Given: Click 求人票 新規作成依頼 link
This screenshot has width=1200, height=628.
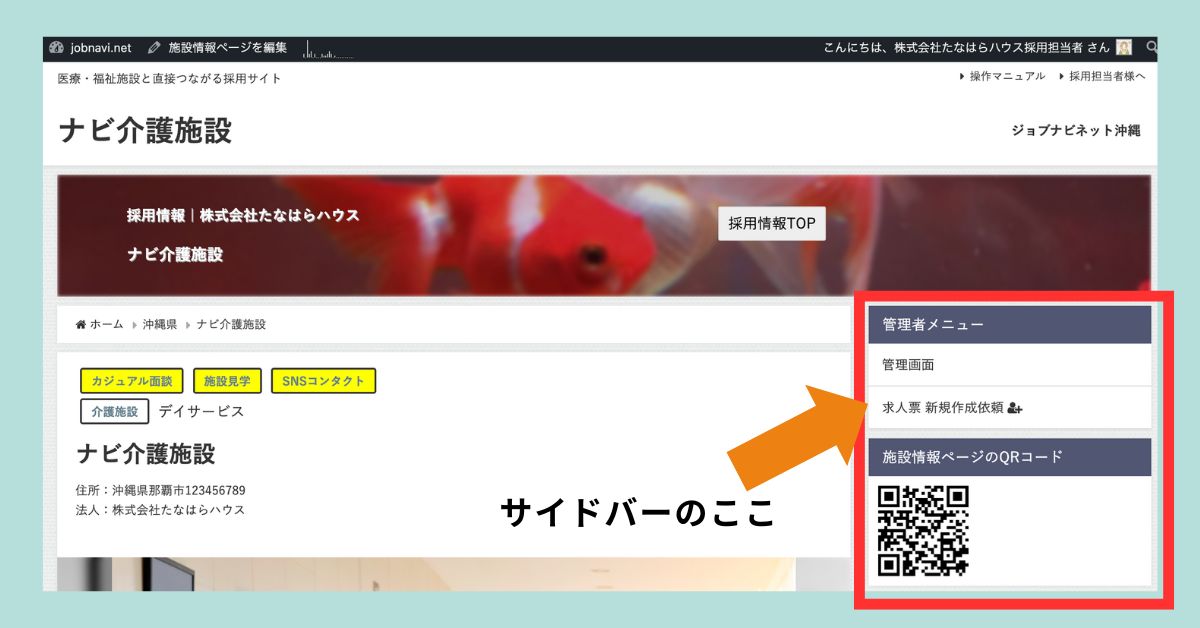Looking at the screenshot, I should pyautogui.click(x=942, y=408).
